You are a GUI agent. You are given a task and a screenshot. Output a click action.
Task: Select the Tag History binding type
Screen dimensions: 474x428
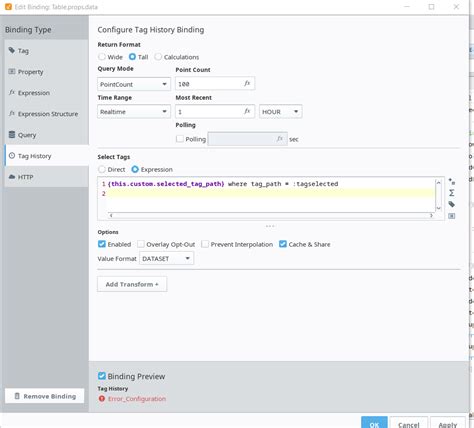click(46, 156)
